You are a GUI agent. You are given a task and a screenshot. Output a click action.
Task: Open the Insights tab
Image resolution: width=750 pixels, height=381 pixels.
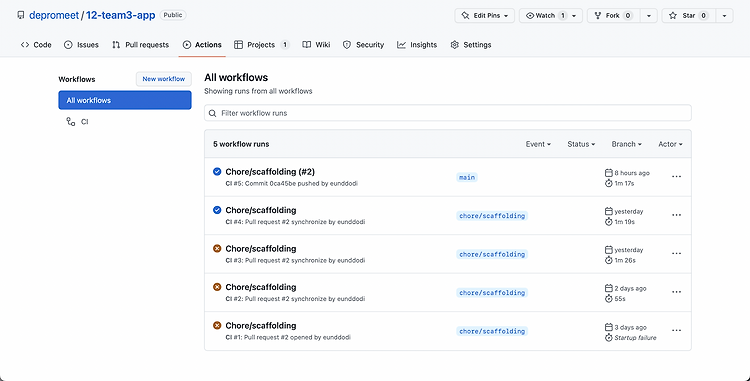click(x=417, y=45)
